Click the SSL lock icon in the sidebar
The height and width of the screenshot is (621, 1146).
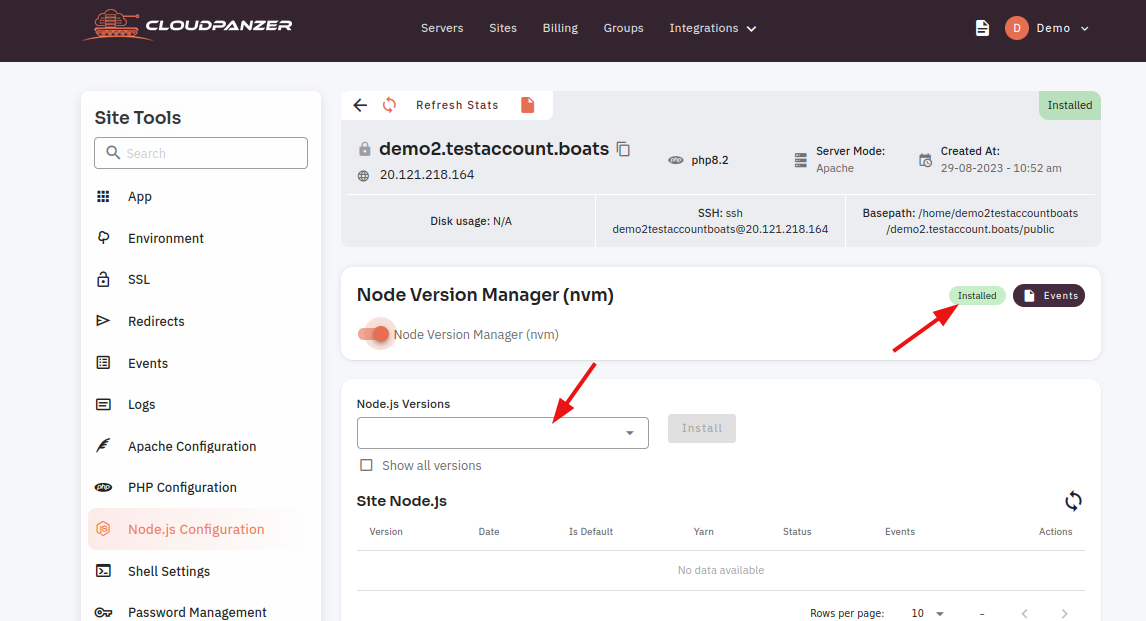pyautogui.click(x=103, y=279)
